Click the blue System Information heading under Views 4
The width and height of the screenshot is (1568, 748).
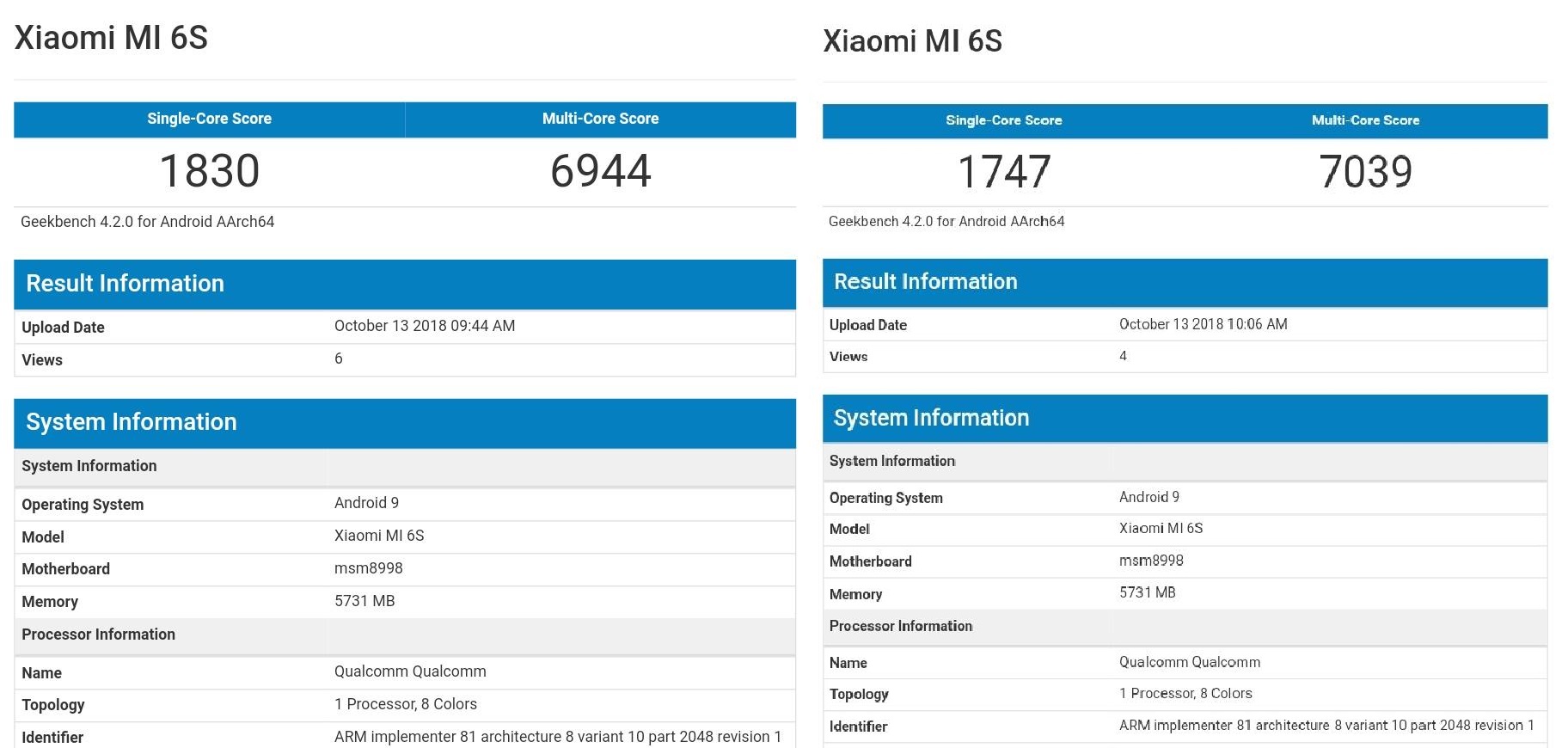coord(931,418)
